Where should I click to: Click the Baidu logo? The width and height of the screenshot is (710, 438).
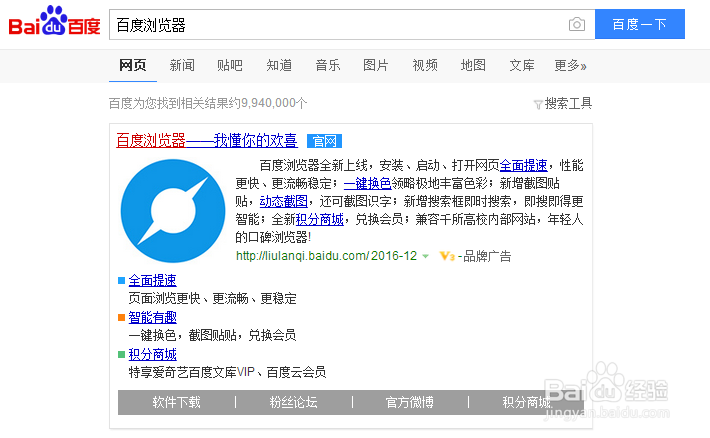54,21
